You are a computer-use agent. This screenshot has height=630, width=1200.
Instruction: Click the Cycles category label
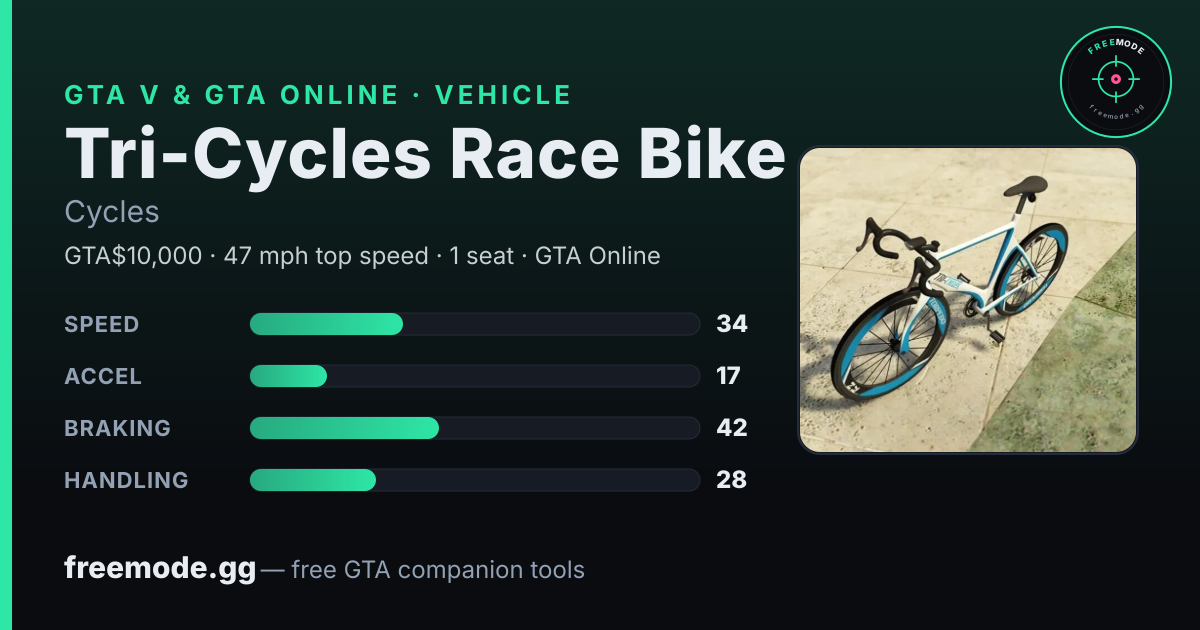(x=112, y=212)
